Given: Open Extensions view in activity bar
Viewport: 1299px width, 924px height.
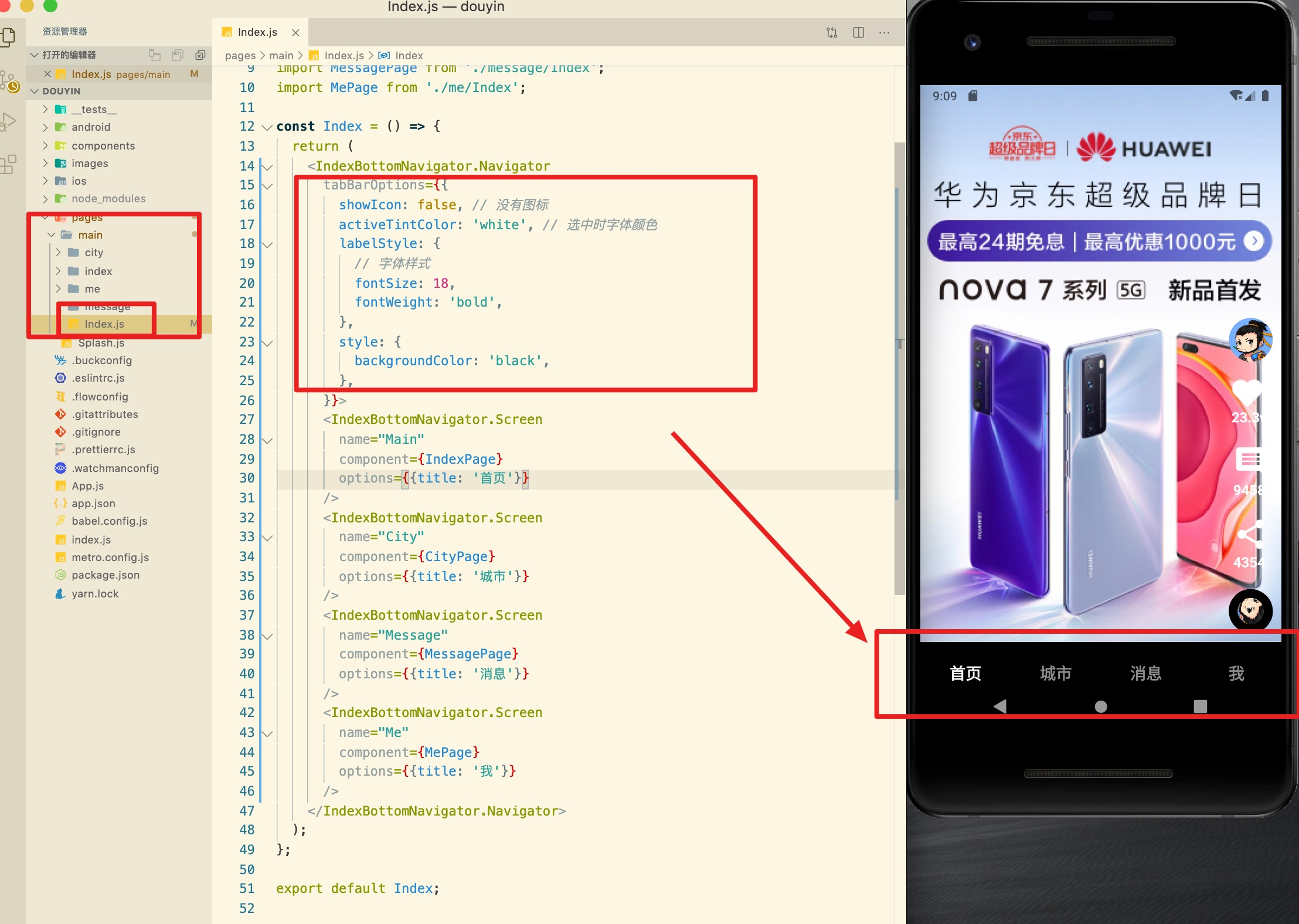Looking at the screenshot, I should (8, 164).
